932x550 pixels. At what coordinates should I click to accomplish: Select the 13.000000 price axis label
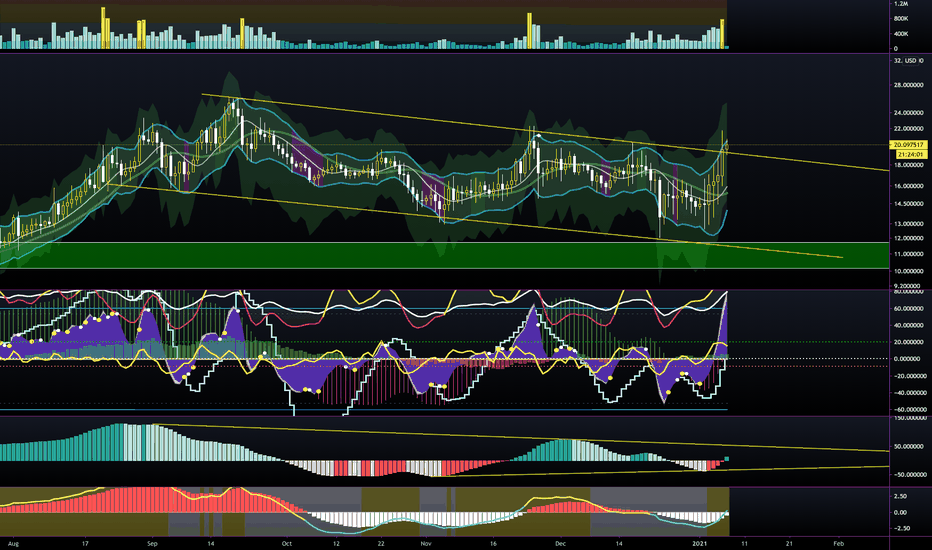click(x=908, y=224)
